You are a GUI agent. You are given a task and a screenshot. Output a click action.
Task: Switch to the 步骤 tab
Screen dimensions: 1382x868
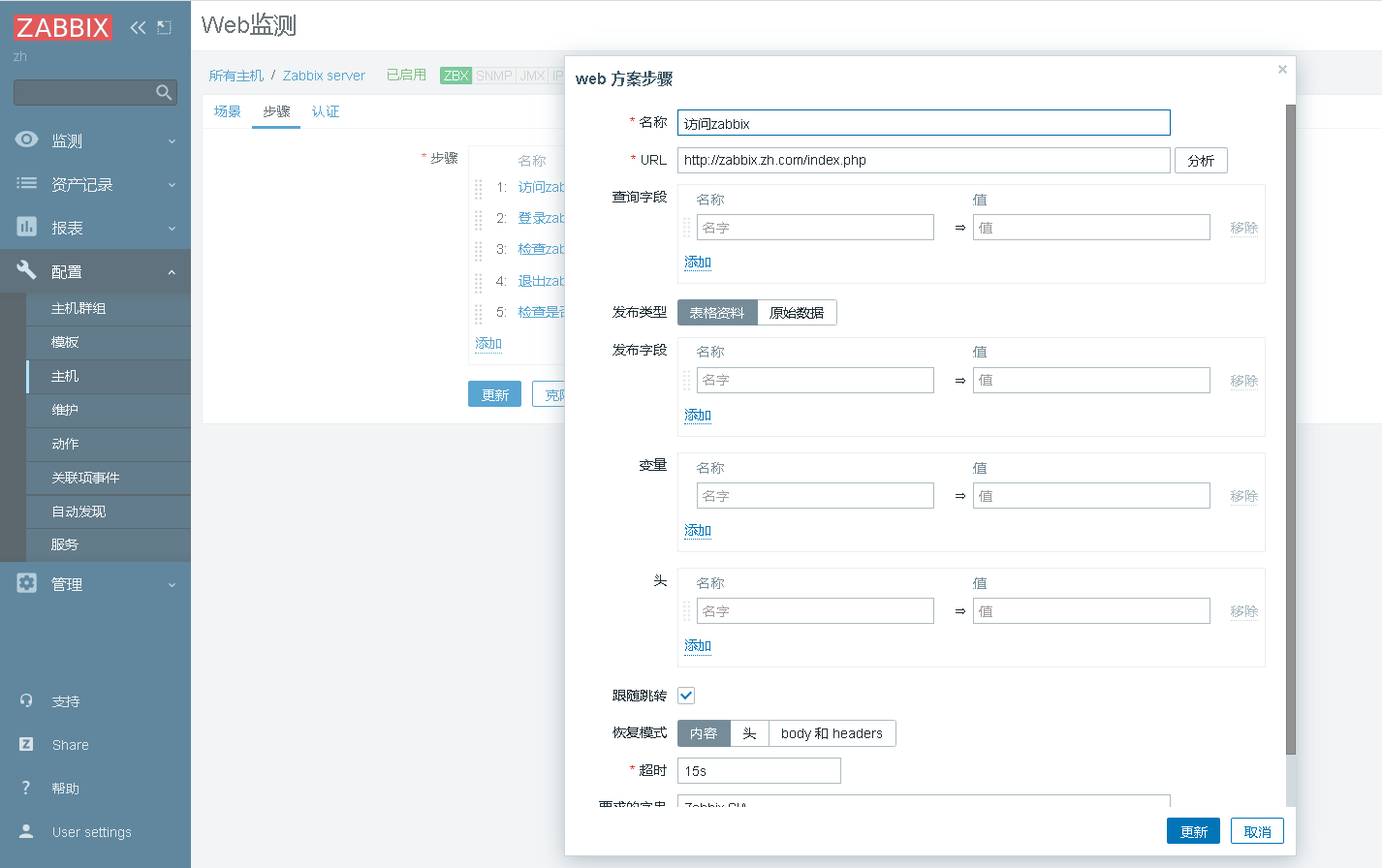coord(276,111)
